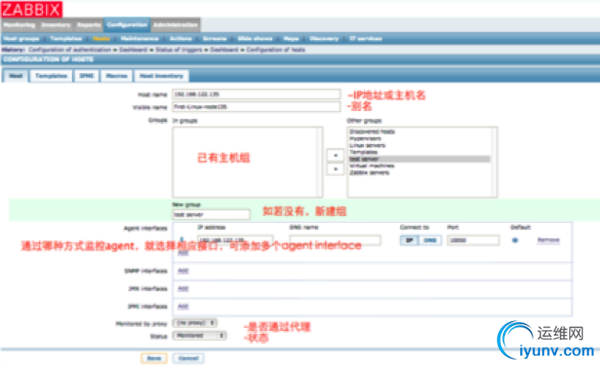Open Status of triggers history link

click(x=179, y=50)
